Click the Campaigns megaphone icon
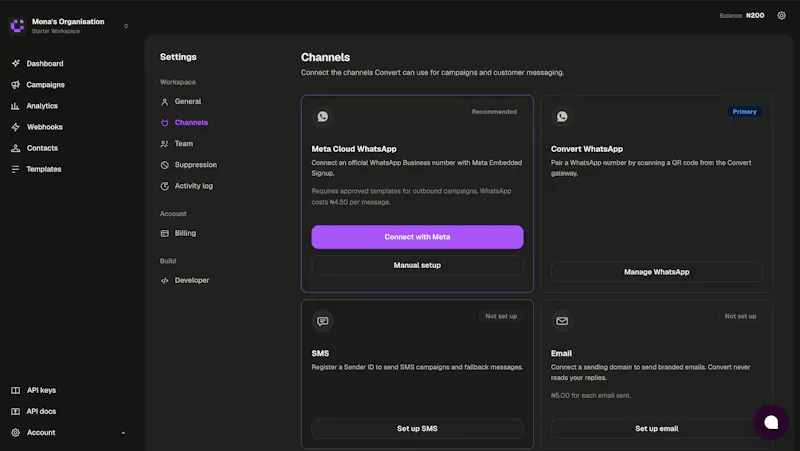This screenshot has height=451, width=800. click(16, 85)
